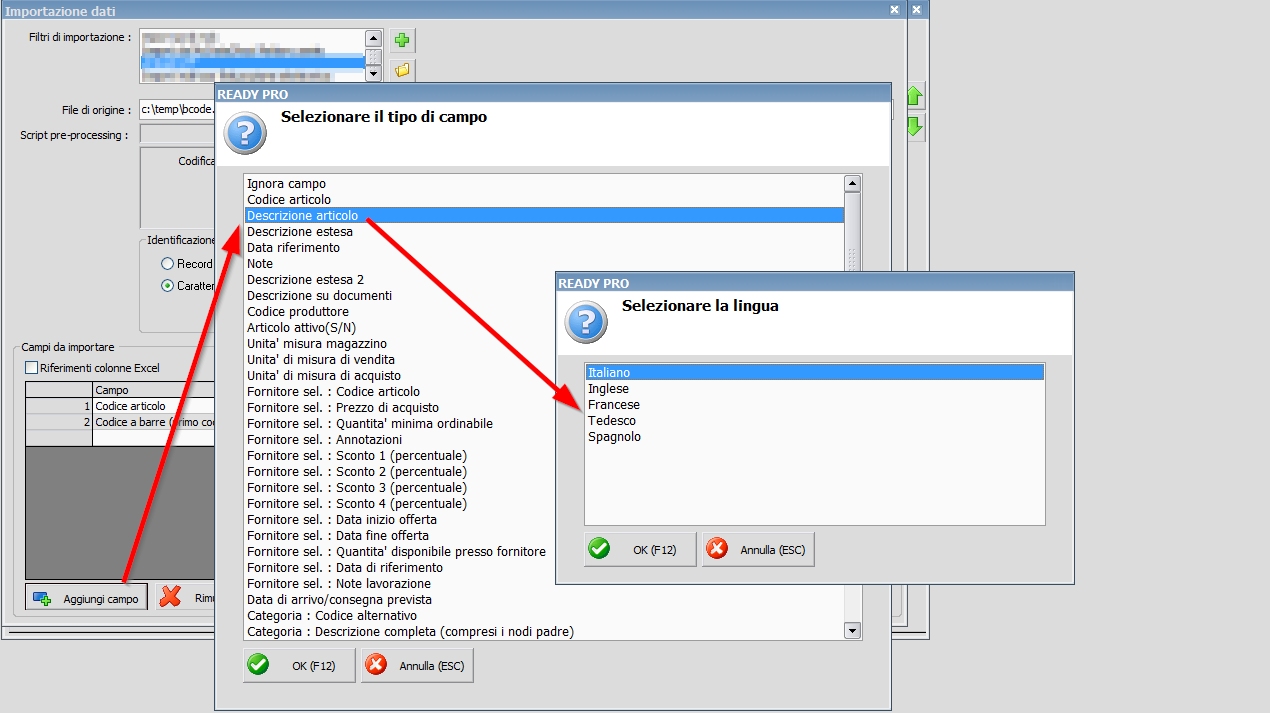Select Quantita' disponibile presso fornitore entry
Viewport: 1270px width, 713px height.
(x=400, y=551)
